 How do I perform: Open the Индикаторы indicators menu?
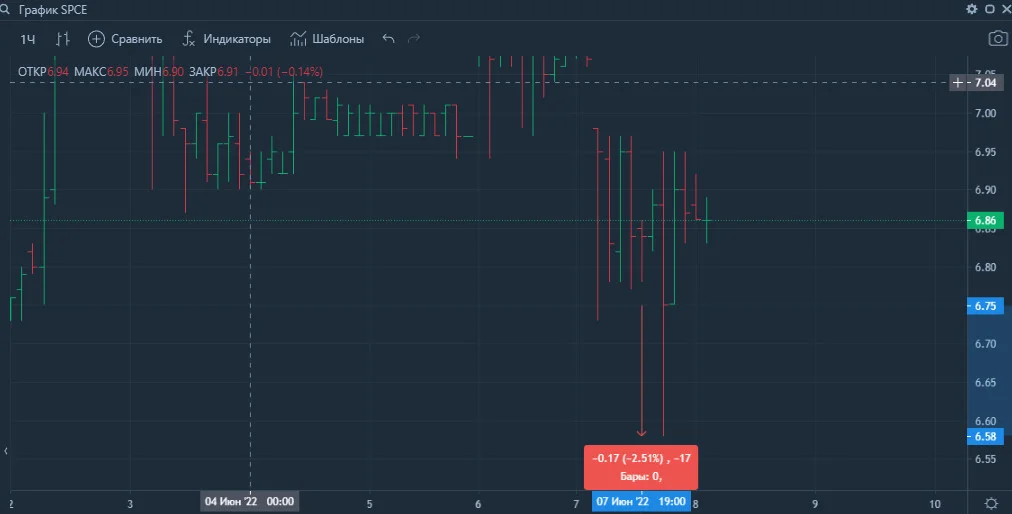(x=227, y=39)
